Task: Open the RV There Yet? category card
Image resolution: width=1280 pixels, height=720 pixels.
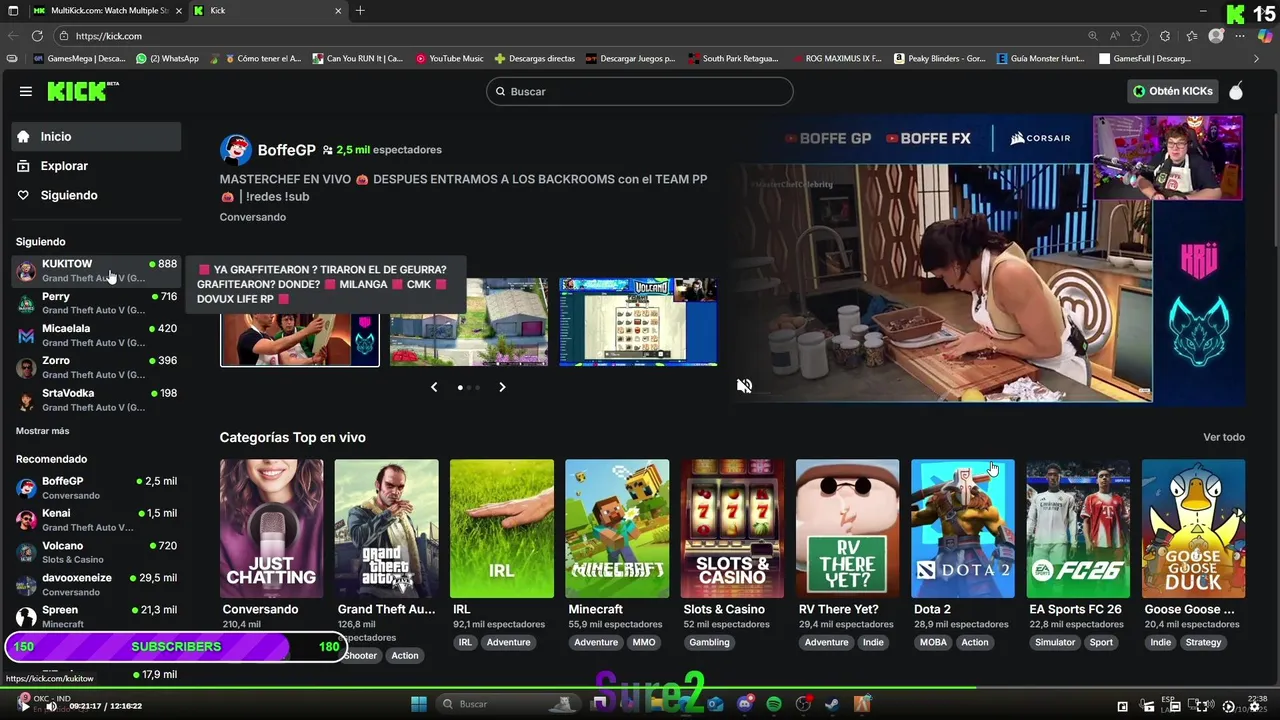Action: [847, 528]
